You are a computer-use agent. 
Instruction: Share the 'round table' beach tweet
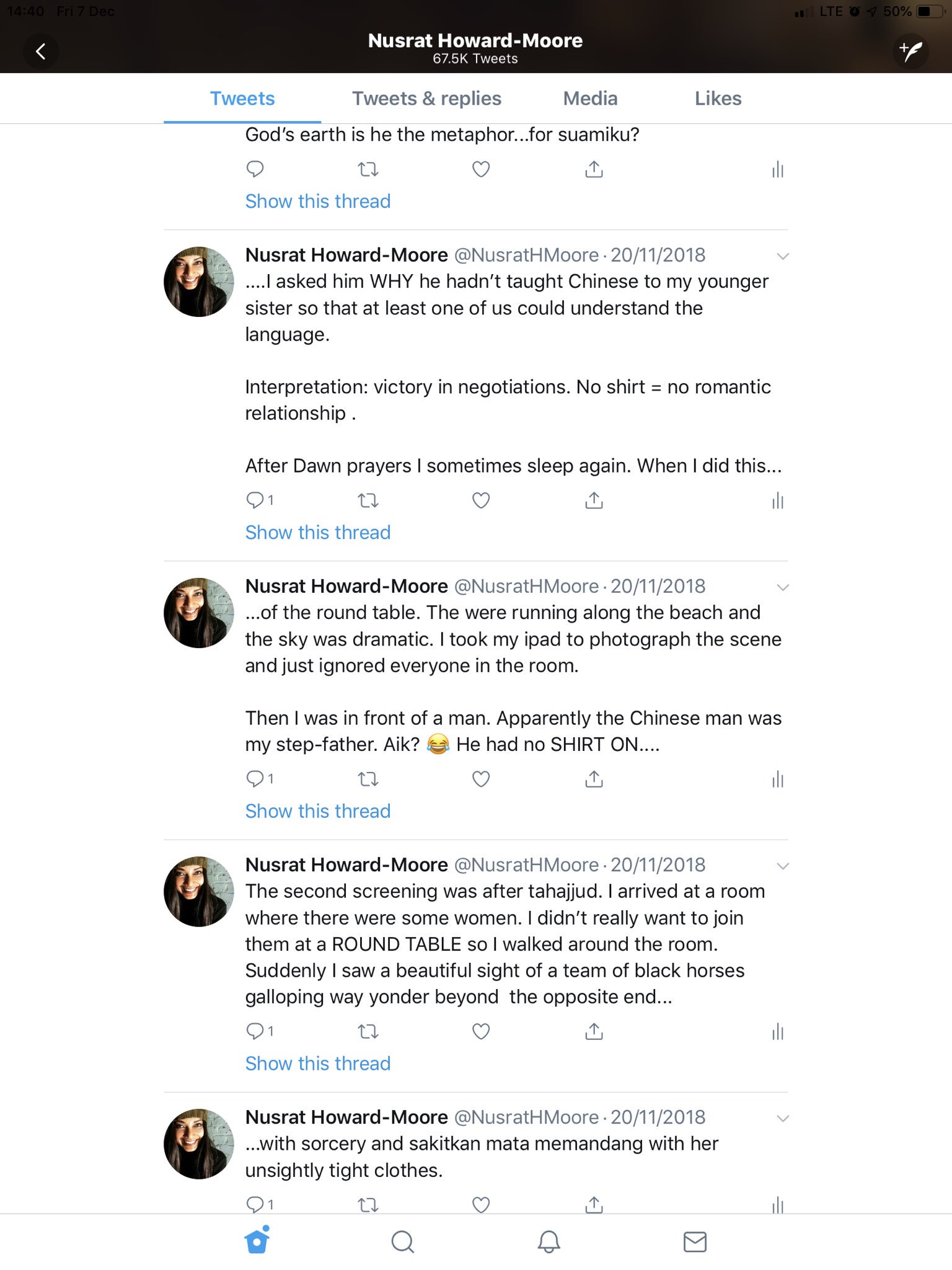pos(594,778)
